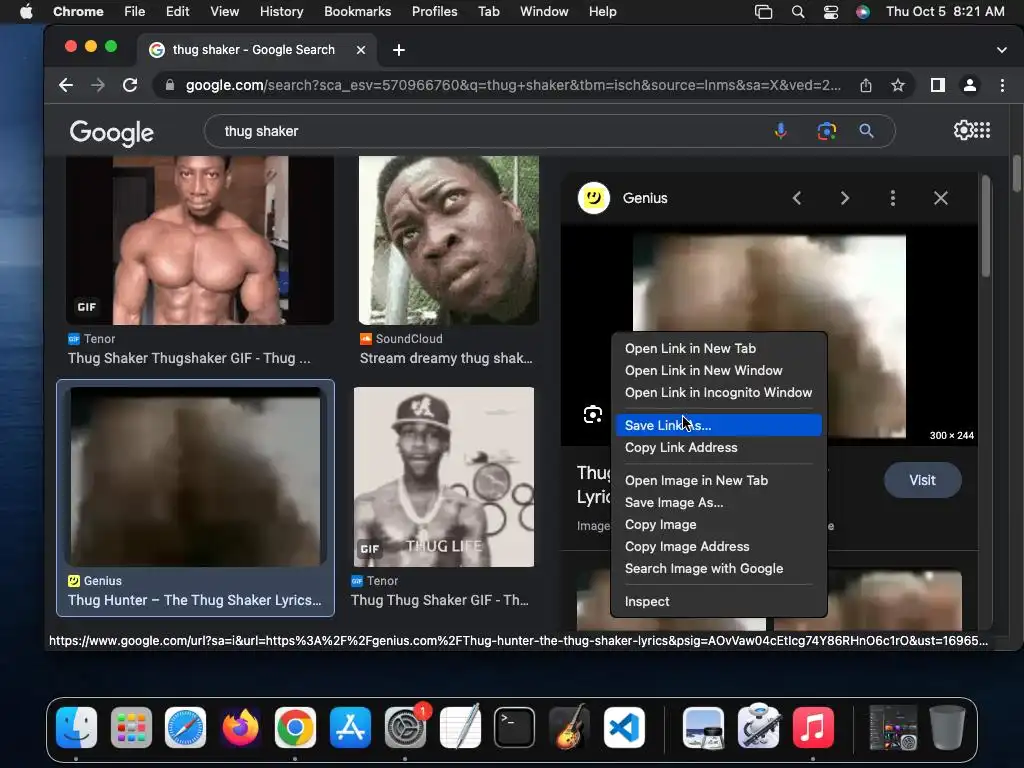This screenshot has height=768, width=1024.
Task: Choose Inspect from context menu
Action: pyautogui.click(x=718, y=601)
